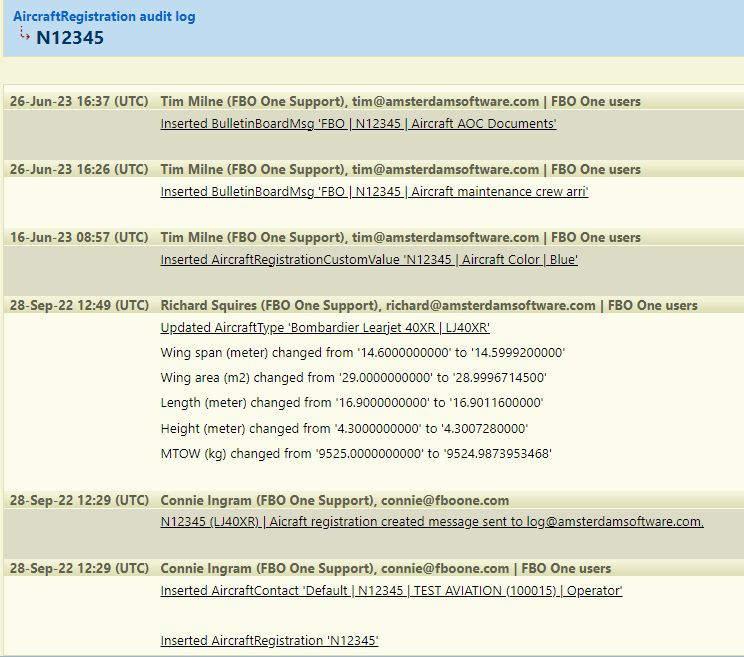Select the 16-Jun-23 08:57 (UTC) timestamp
This screenshot has width=744, height=657.
79,237
